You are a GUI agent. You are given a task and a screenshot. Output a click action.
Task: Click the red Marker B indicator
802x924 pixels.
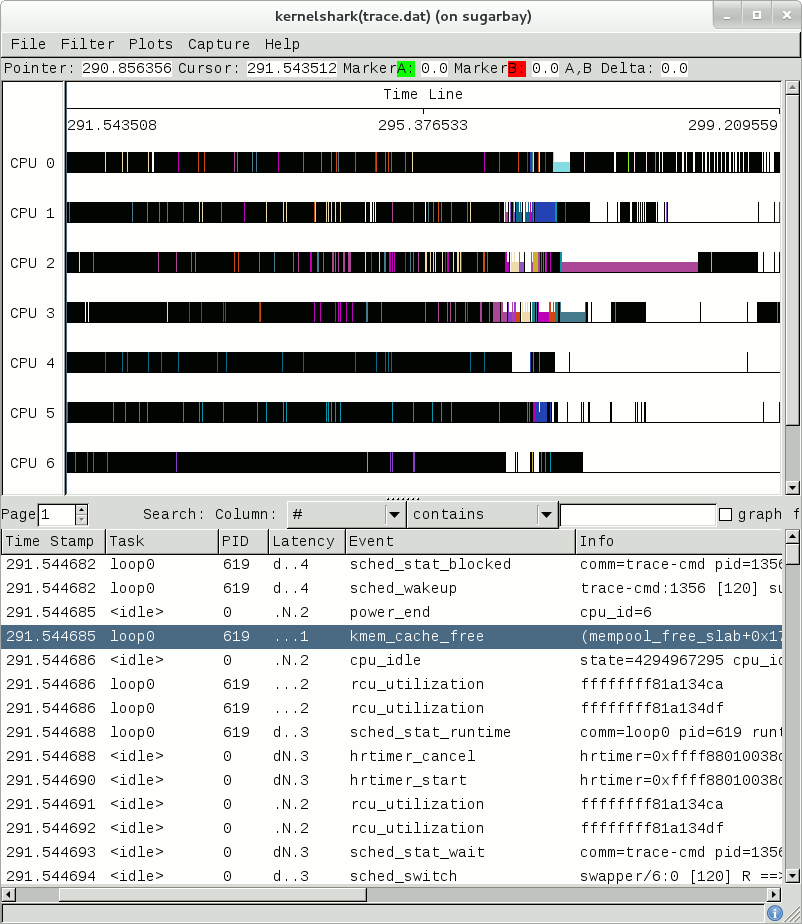[x=516, y=69]
